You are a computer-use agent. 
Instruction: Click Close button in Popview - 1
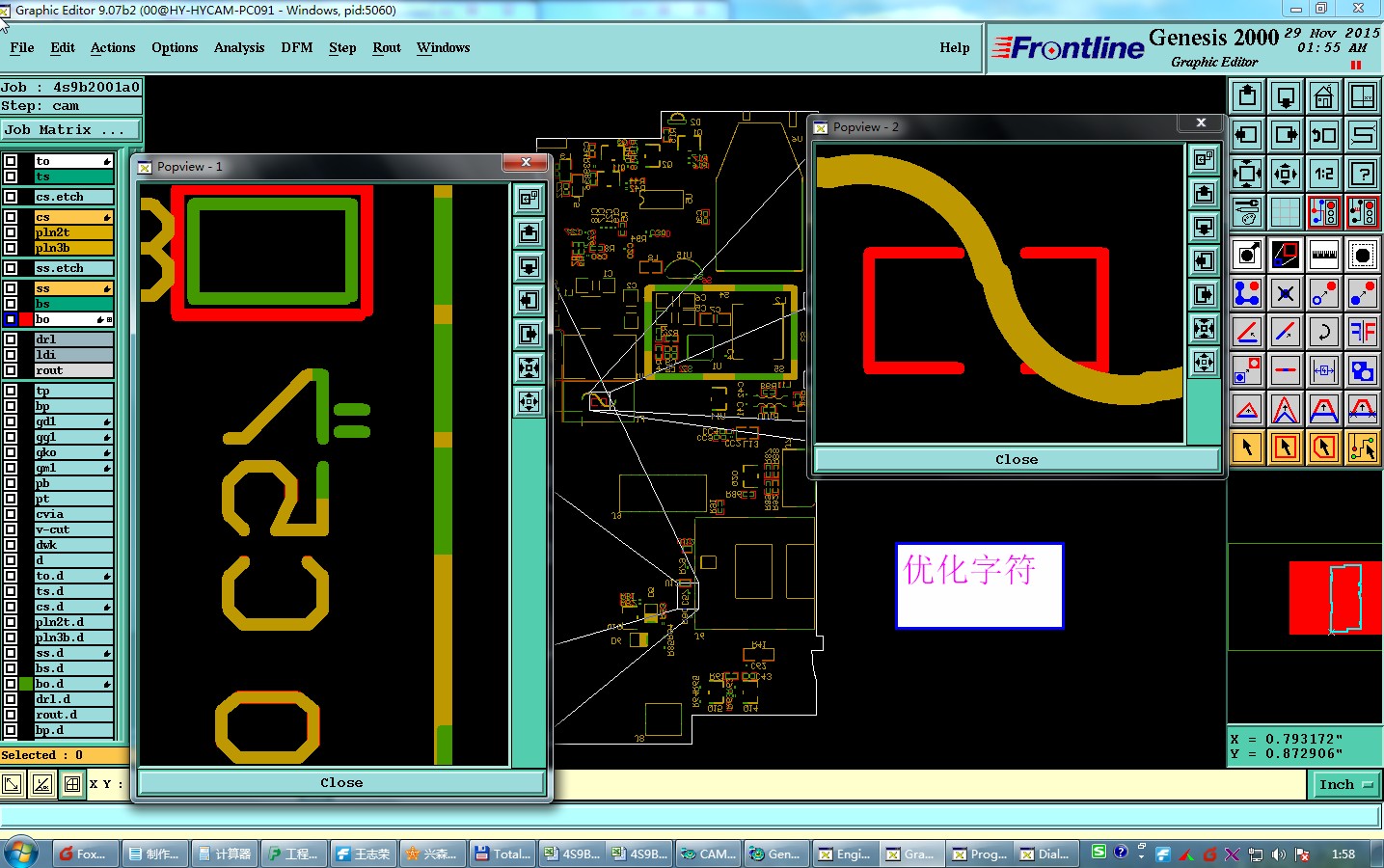(x=341, y=782)
